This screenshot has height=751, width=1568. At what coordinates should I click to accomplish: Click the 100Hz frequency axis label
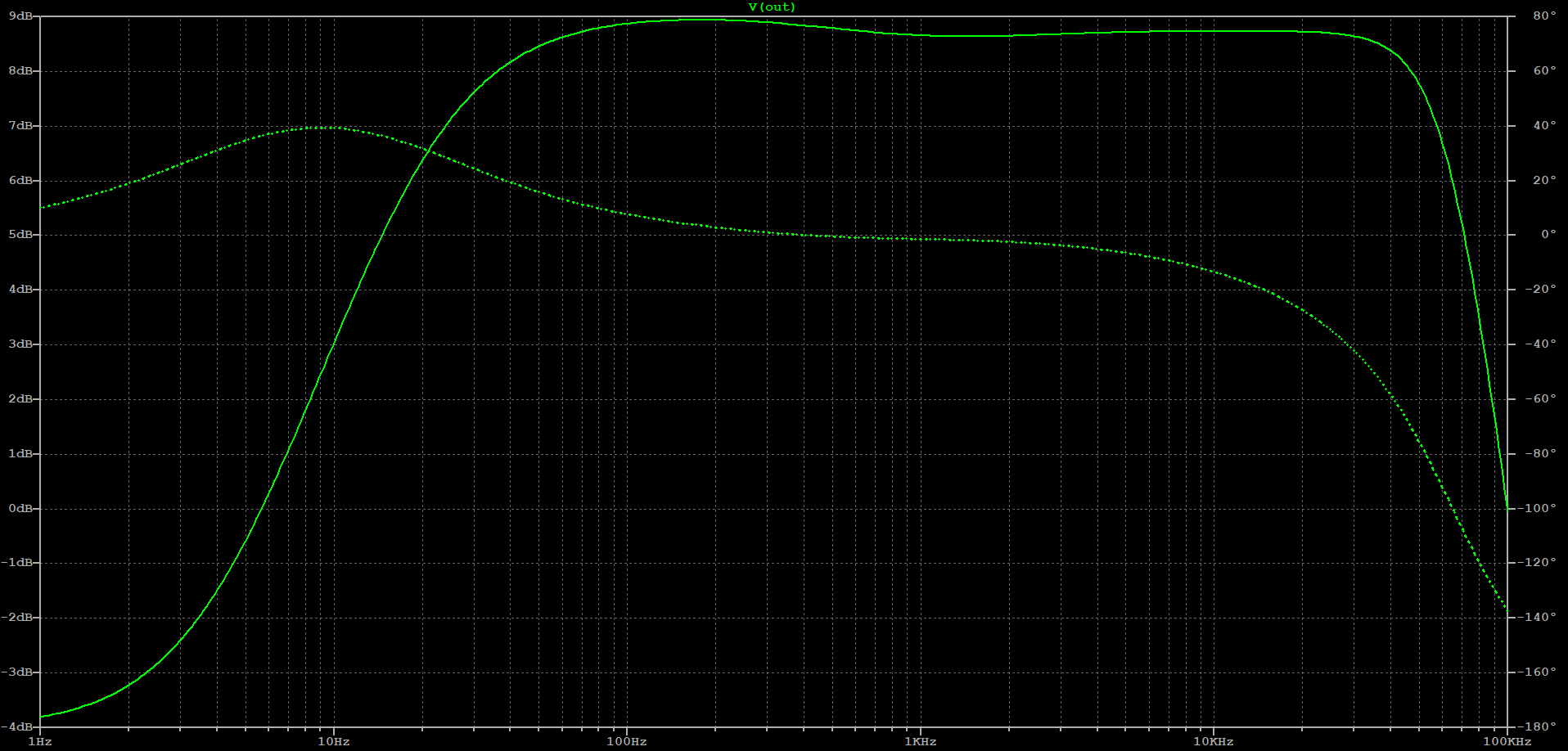(x=627, y=742)
